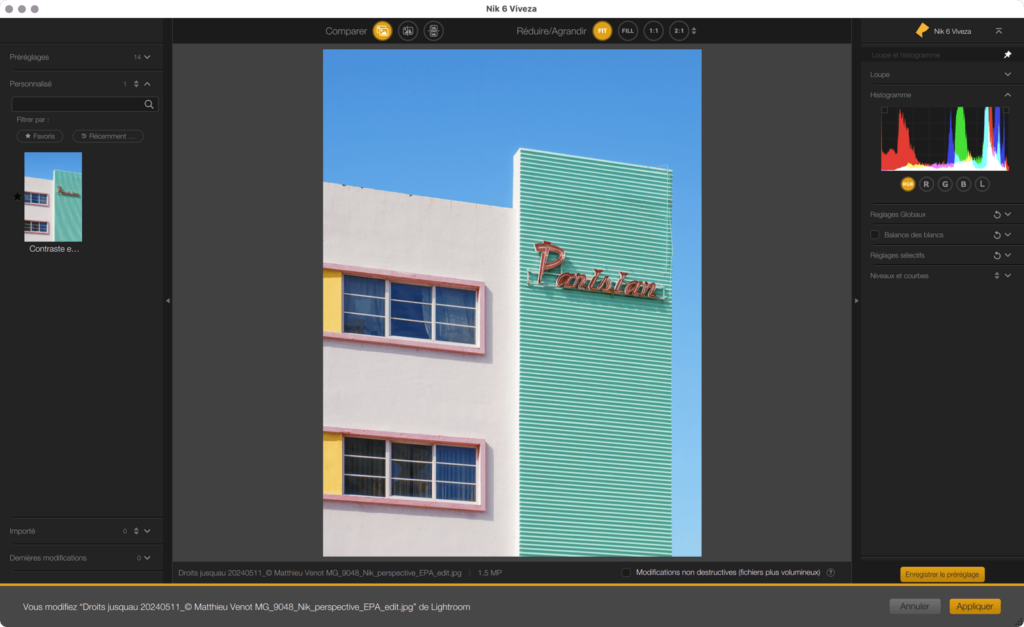Click the Réduire/Agrandir label

(x=551, y=31)
